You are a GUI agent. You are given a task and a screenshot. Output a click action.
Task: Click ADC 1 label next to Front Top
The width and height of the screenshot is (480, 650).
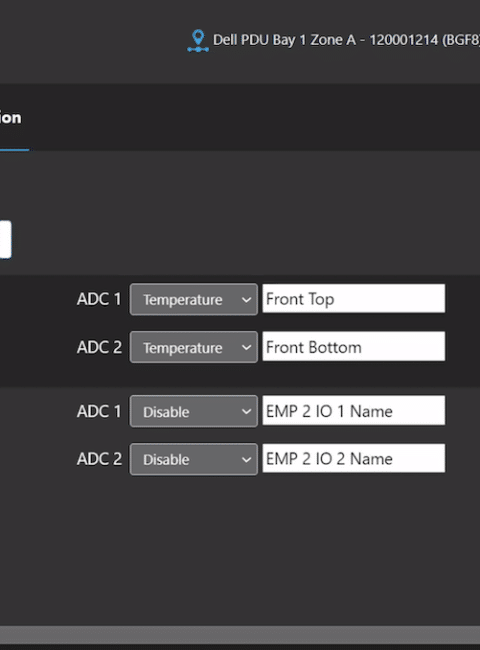click(x=99, y=299)
